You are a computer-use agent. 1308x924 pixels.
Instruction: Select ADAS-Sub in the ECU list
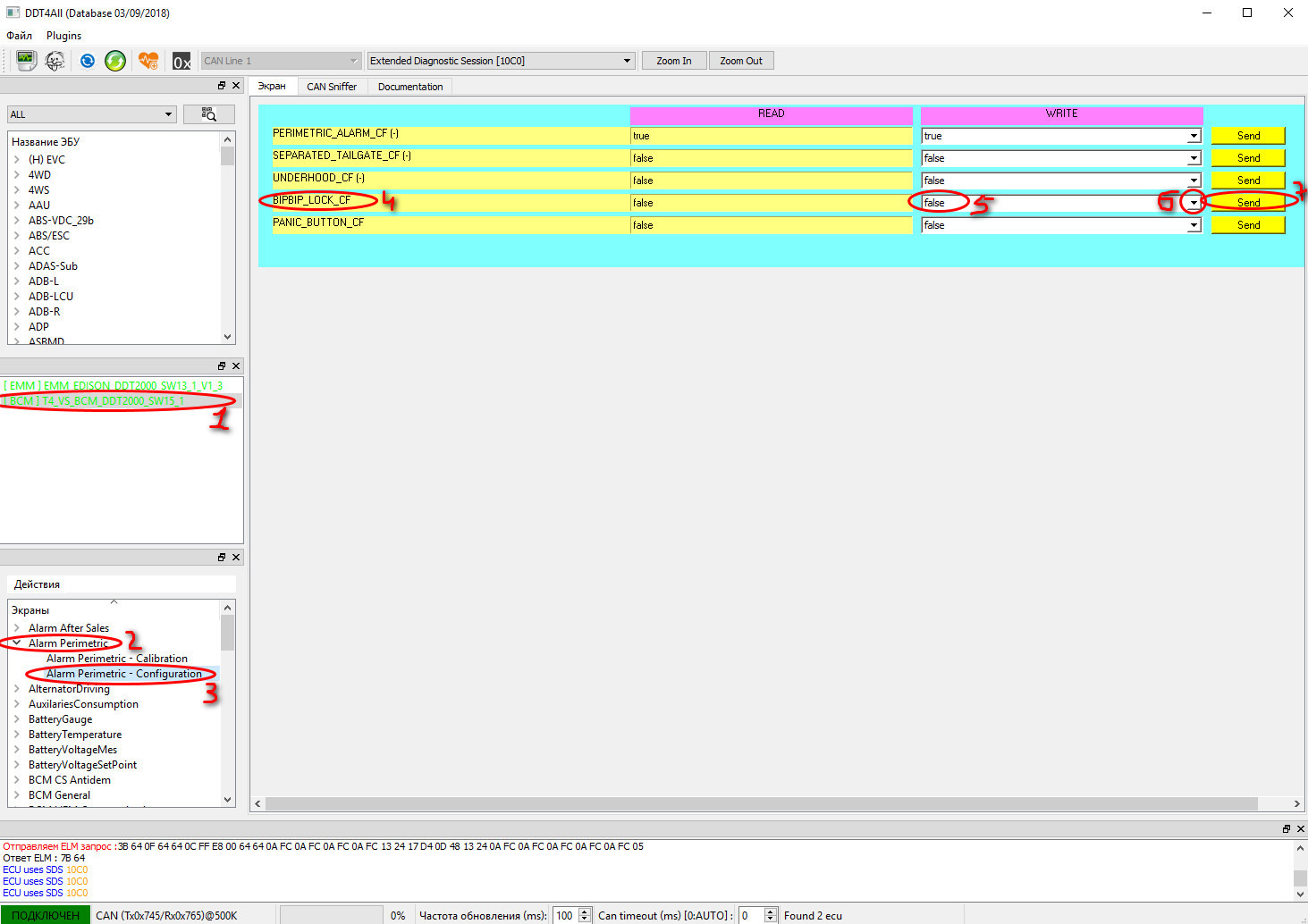53,266
